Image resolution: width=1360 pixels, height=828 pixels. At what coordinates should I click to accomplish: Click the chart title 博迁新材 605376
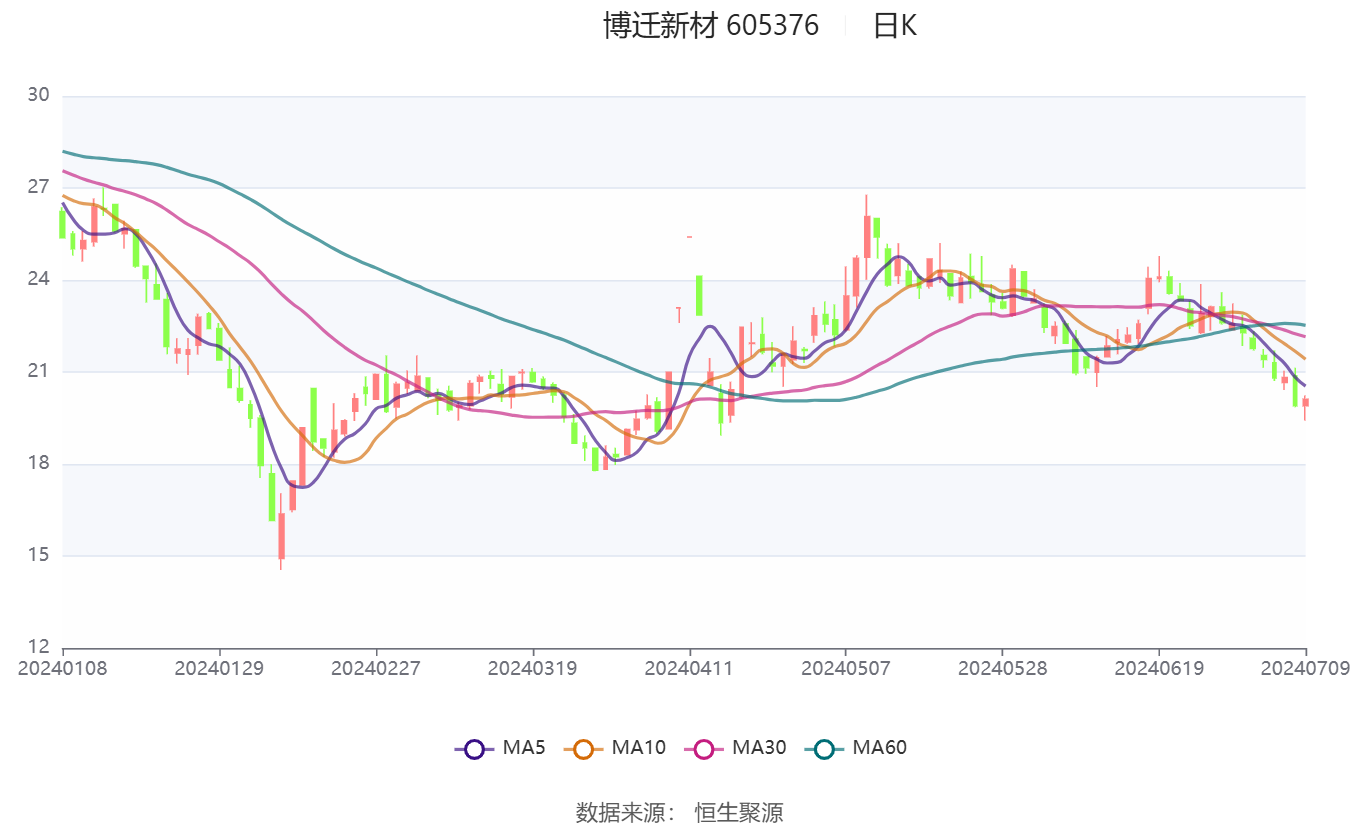tap(711, 26)
